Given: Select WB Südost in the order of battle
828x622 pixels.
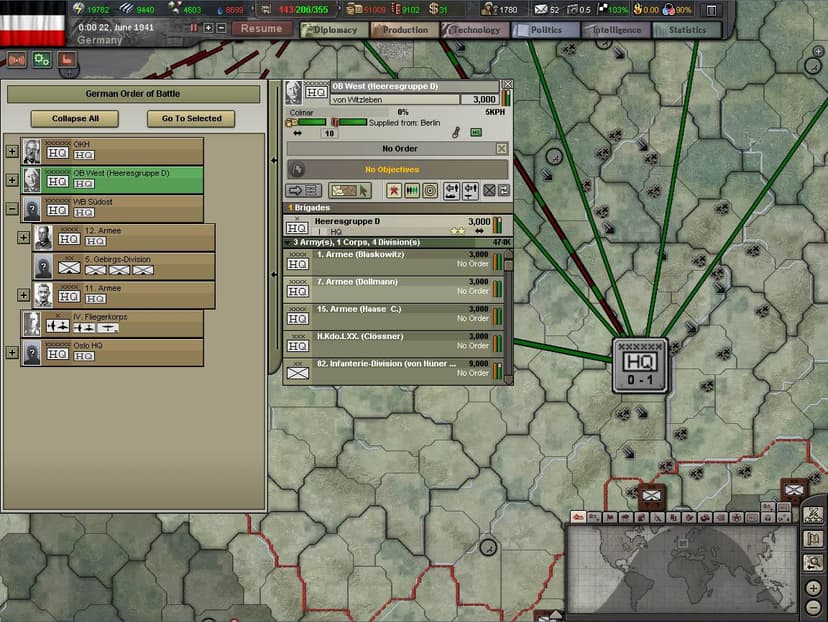Looking at the screenshot, I should click(x=112, y=209).
